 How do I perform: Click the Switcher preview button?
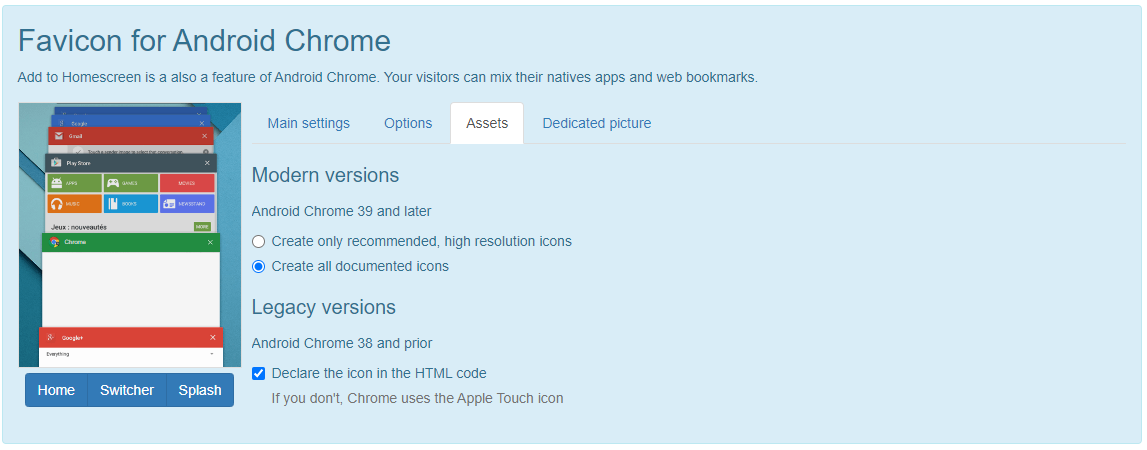pyautogui.click(x=127, y=390)
